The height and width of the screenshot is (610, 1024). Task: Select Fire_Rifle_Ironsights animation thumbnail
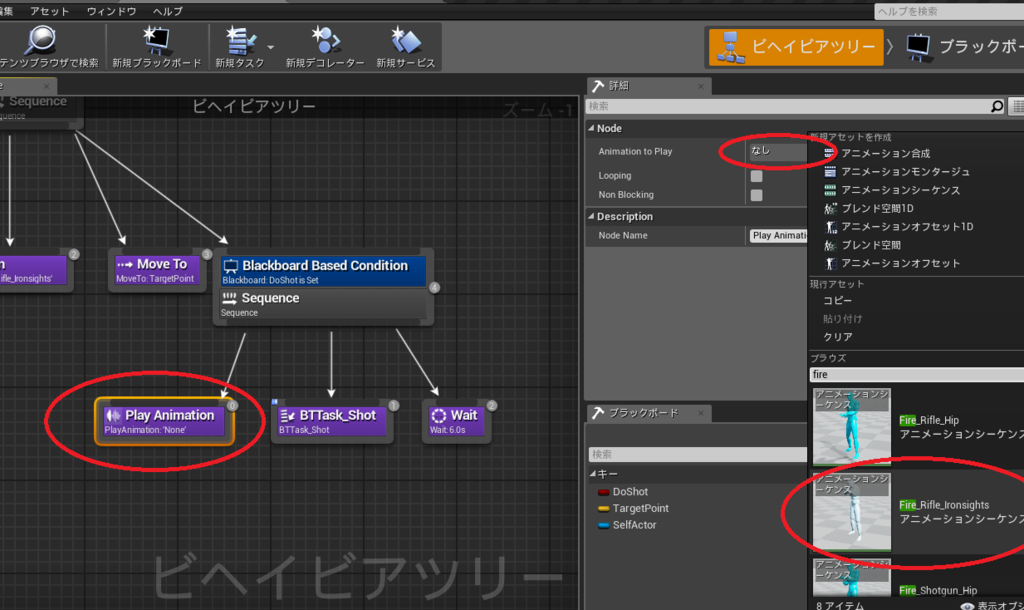[x=852, y=511]
